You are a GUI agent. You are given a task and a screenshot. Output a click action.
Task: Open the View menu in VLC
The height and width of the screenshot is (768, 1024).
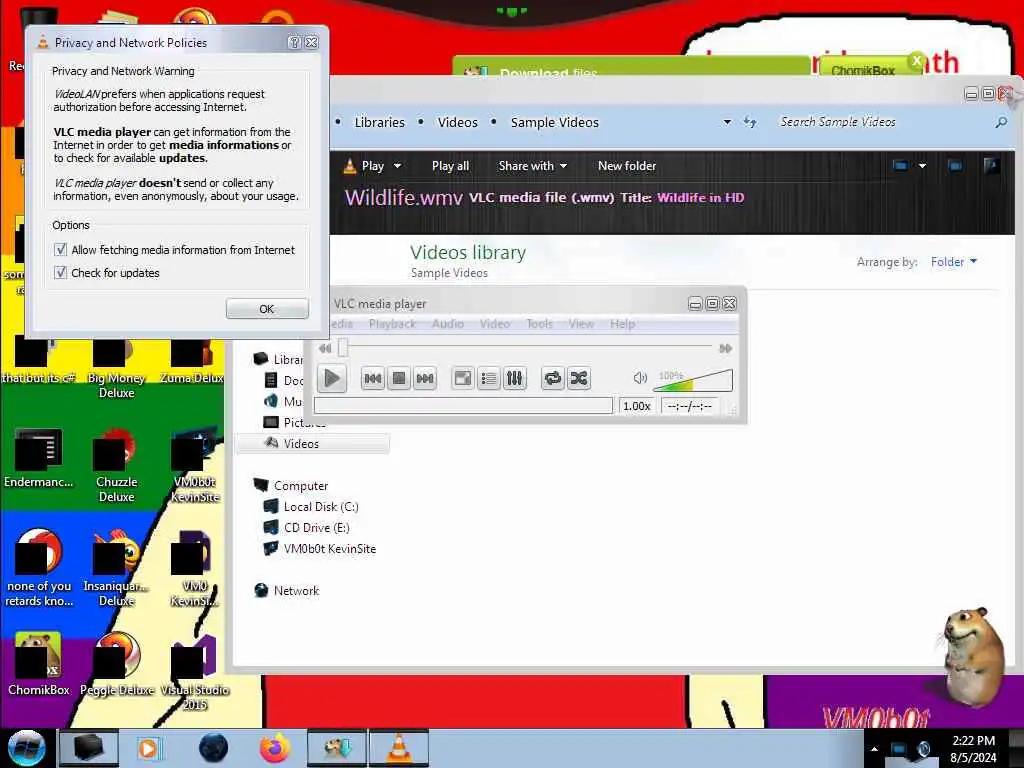581,324
